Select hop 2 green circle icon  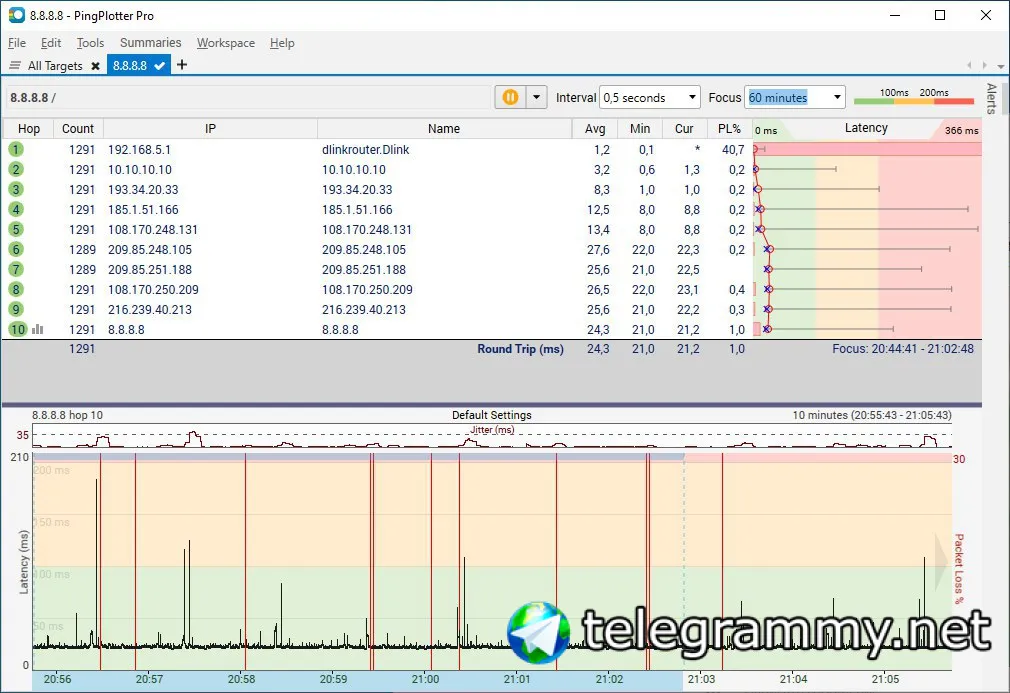(x=16, y=169)
